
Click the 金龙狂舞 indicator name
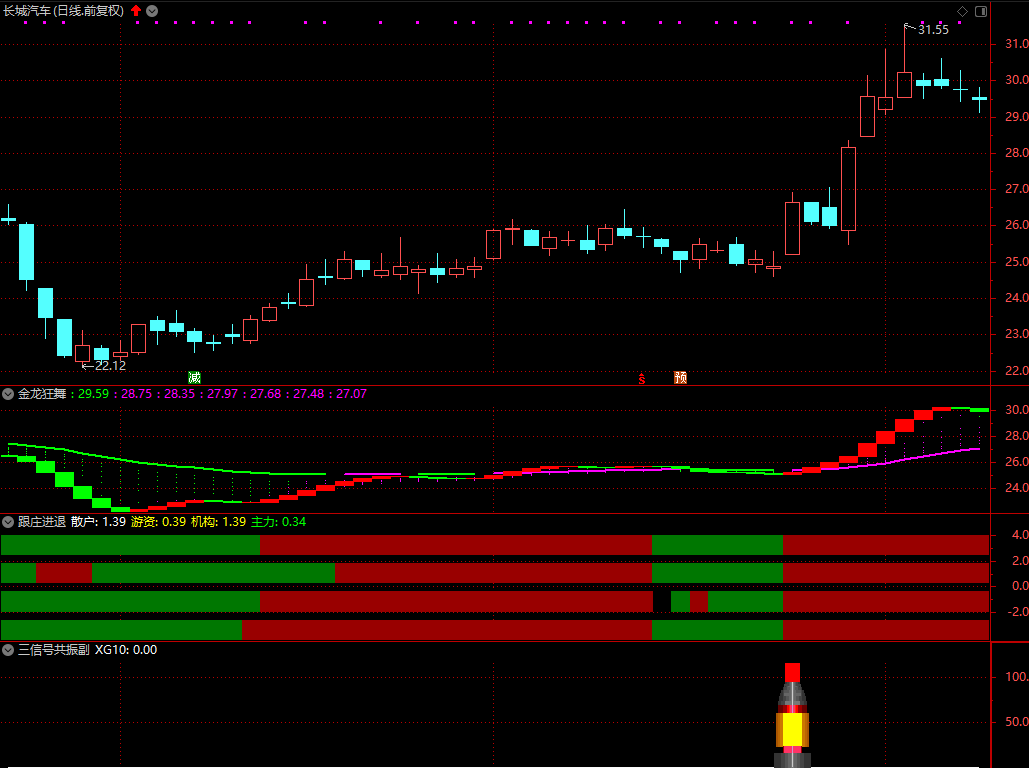click(x=42, y=394)
